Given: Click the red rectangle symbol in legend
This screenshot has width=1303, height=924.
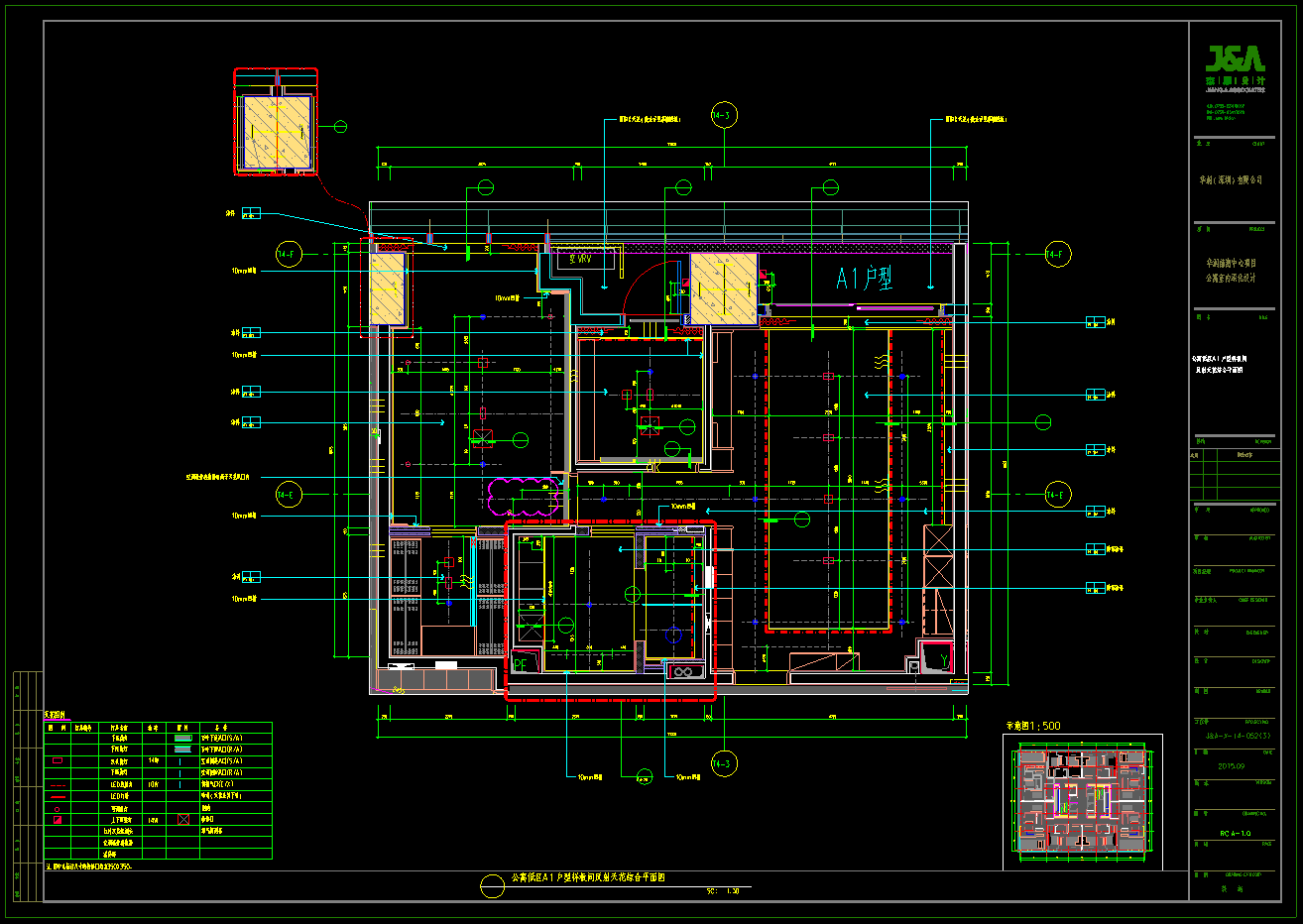Looking at the screenshot, I should (x=58, y=760).
